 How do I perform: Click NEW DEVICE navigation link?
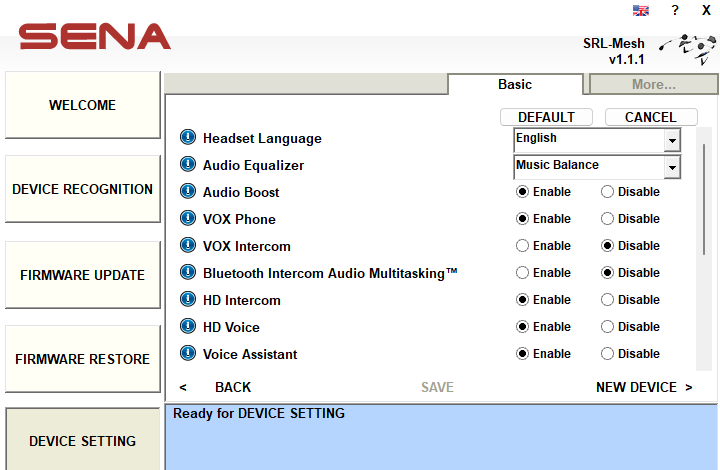[643, 387]
